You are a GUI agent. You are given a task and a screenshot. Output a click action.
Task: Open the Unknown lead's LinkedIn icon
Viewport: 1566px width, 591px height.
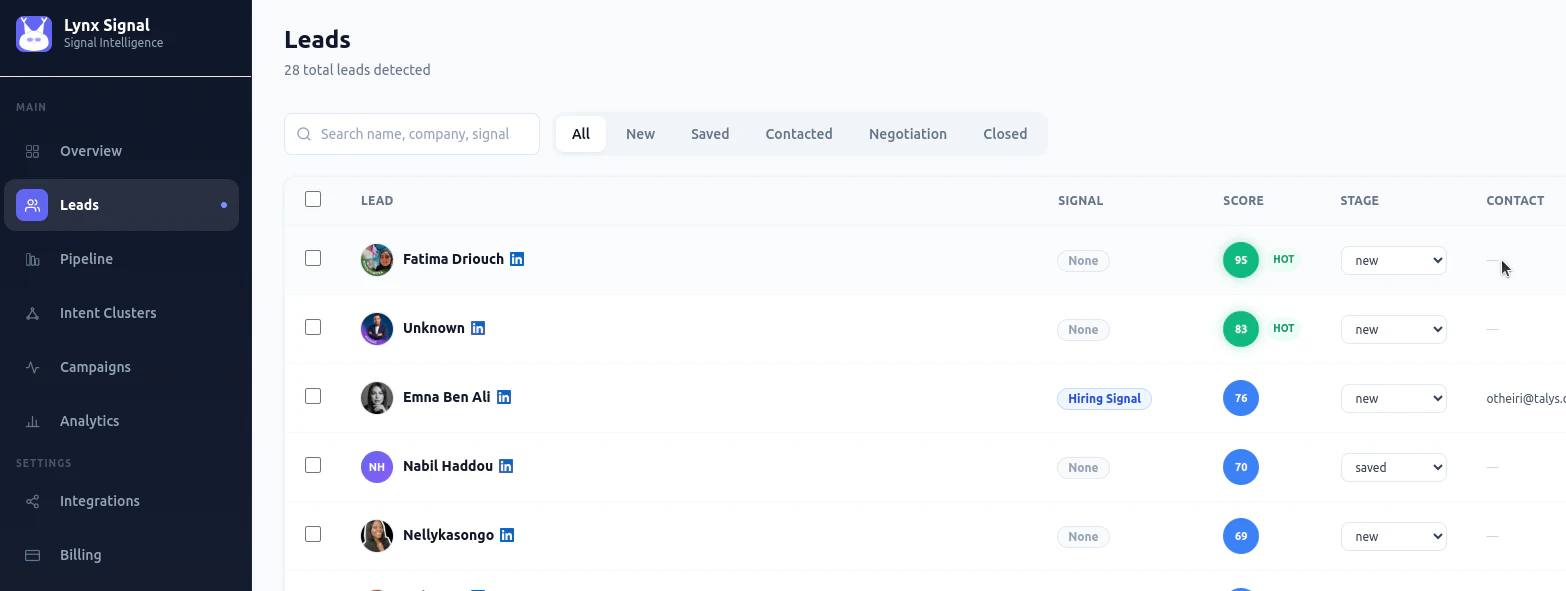click(478, 328)
